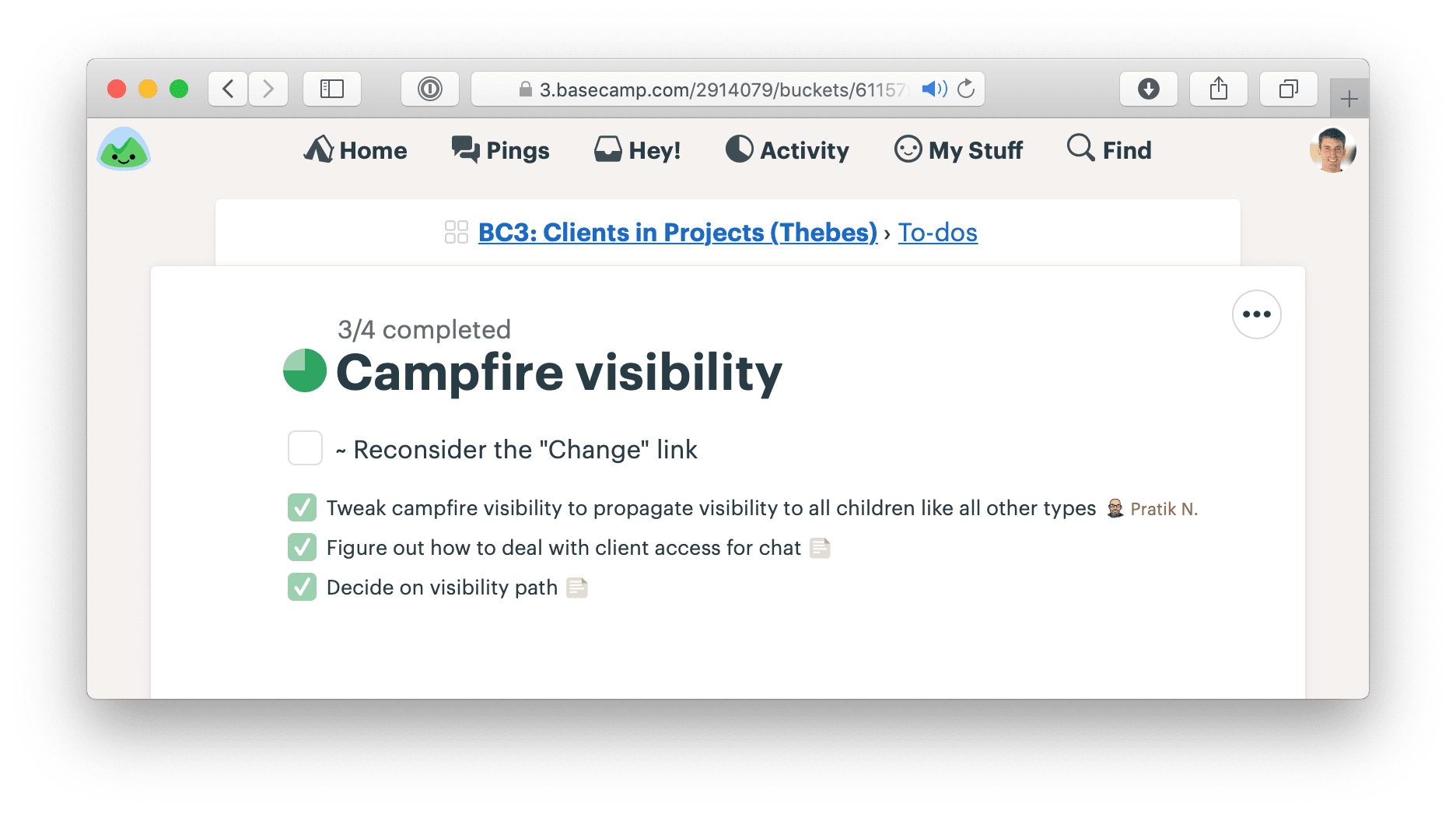Viewport: 1456px width, 814px height.
Task: Check the Reconsider the "Change" link to-do
Action: click(x=305, y=448)
